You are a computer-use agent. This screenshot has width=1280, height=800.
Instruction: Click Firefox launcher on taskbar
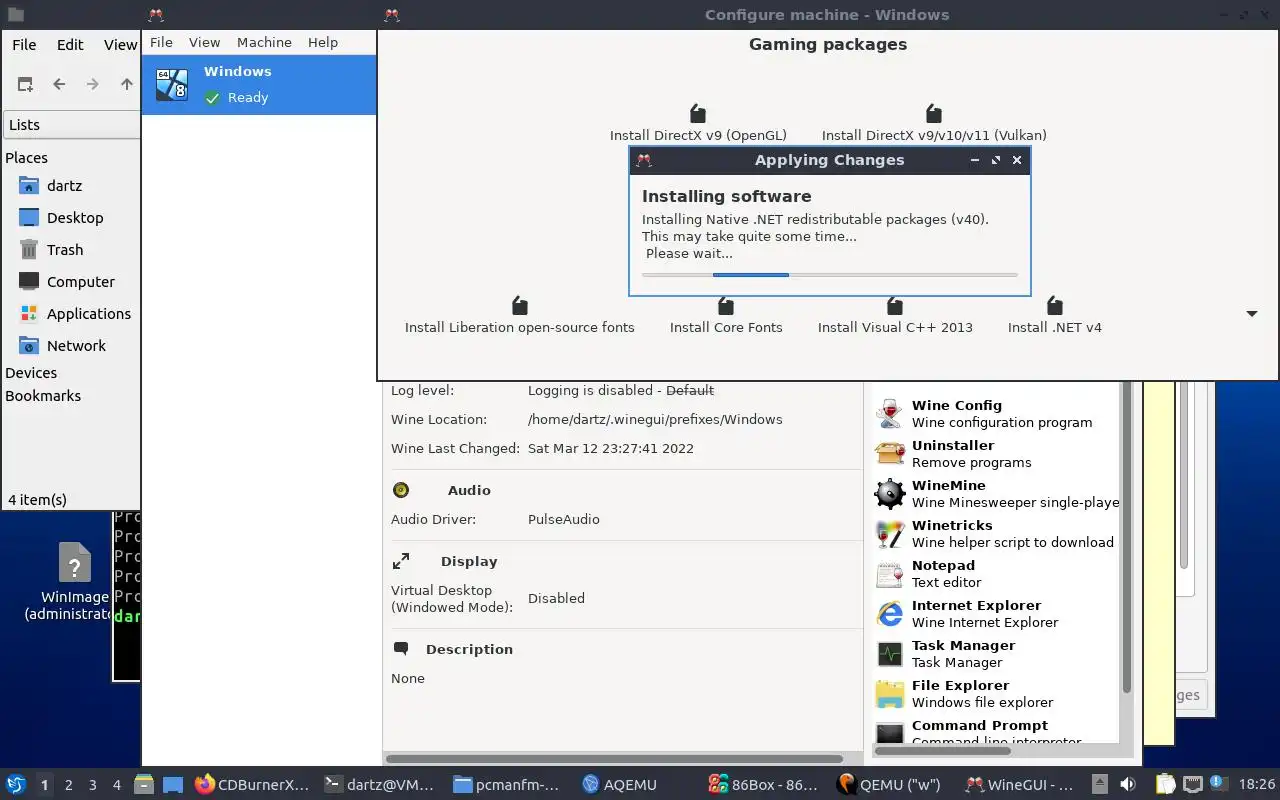point(205,785)
